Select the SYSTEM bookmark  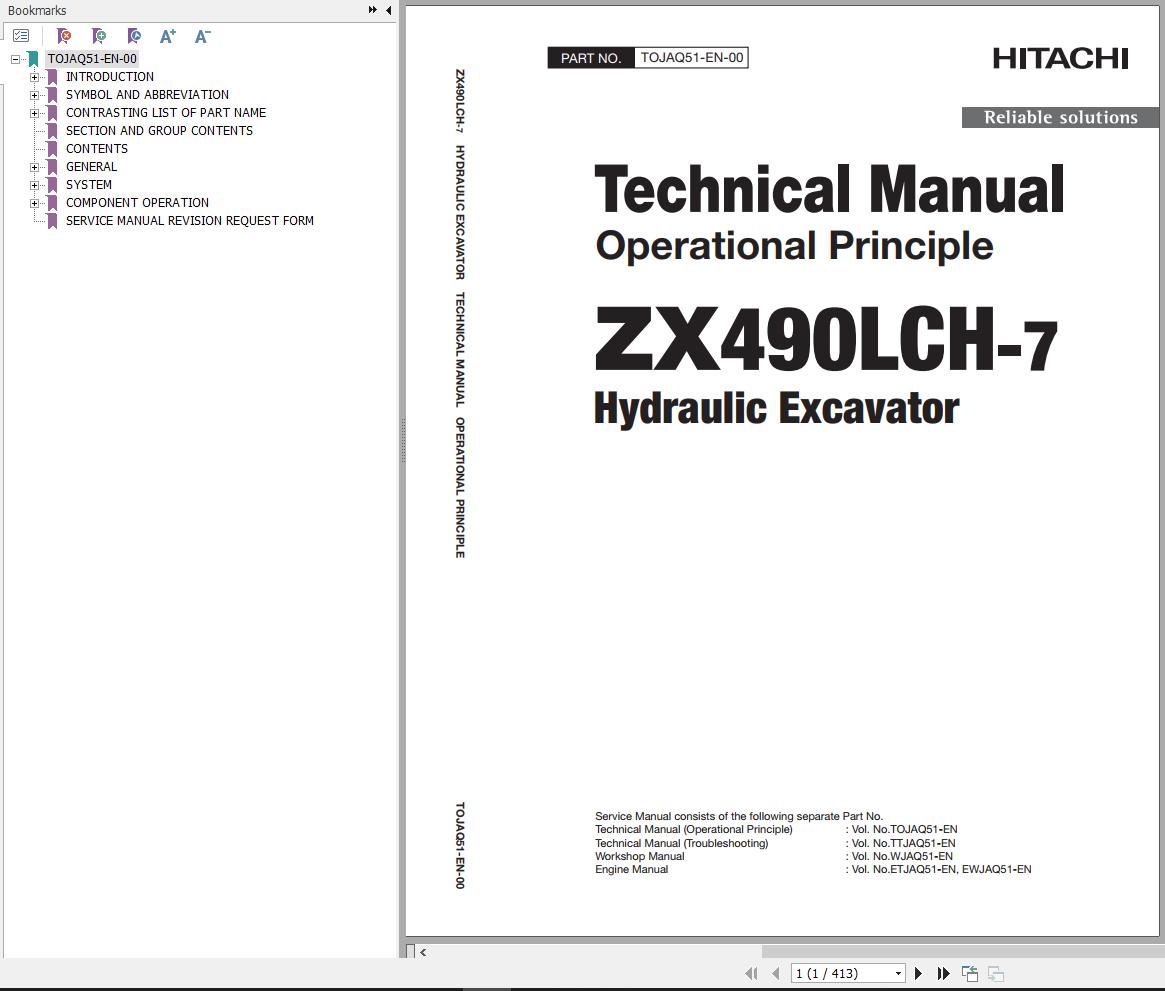(x=88, y=184)
